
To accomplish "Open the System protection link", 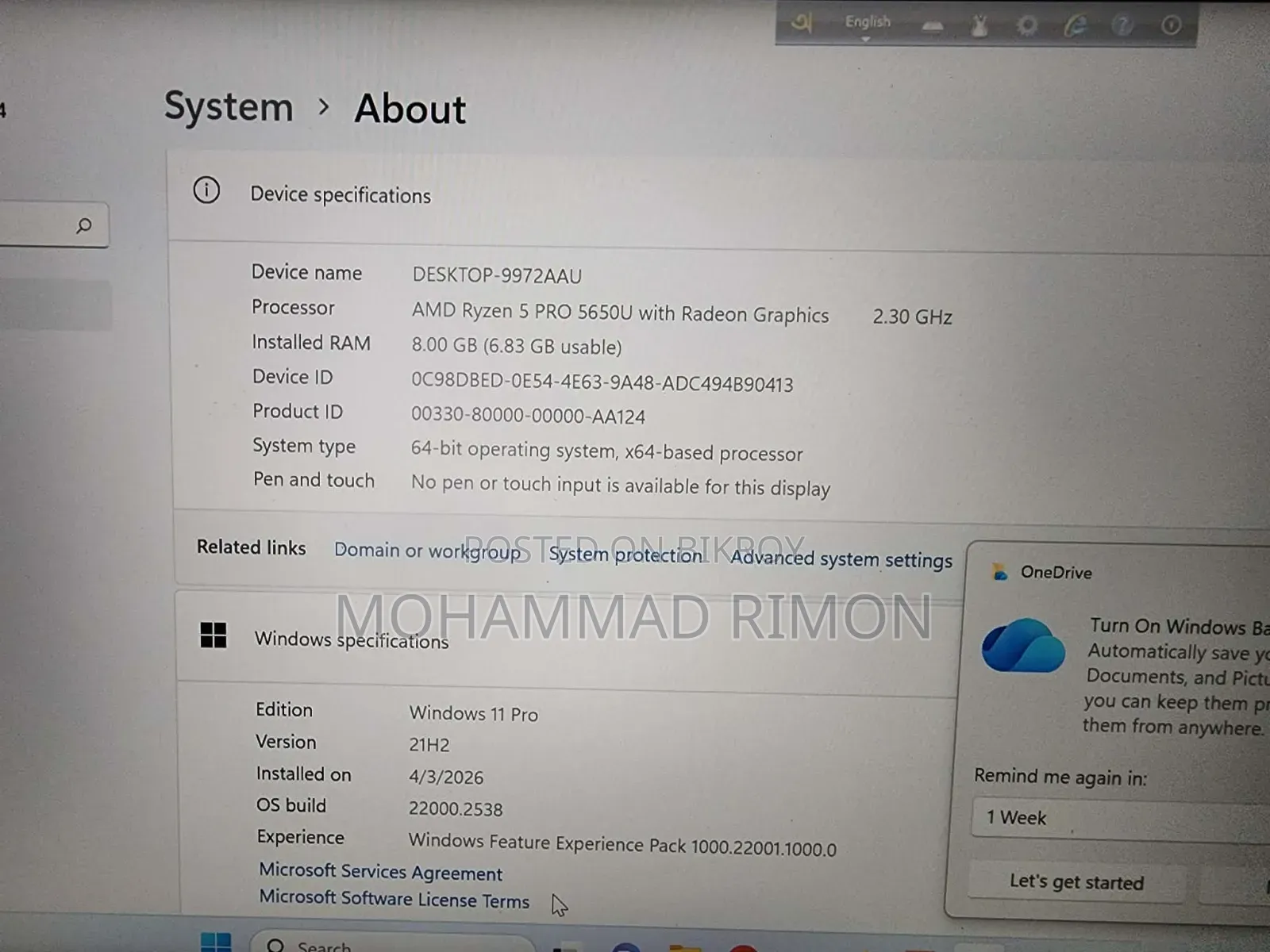I will (625, 555).
